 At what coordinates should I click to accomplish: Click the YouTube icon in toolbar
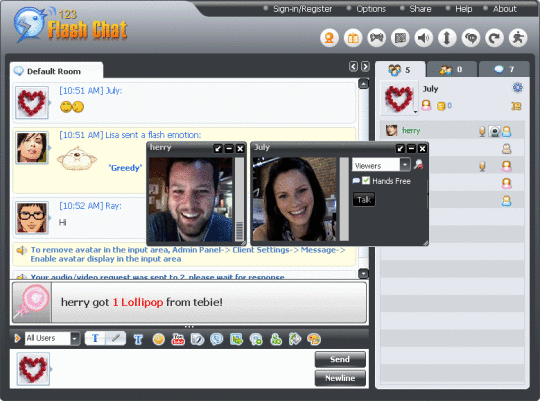[x=178, y=339]
